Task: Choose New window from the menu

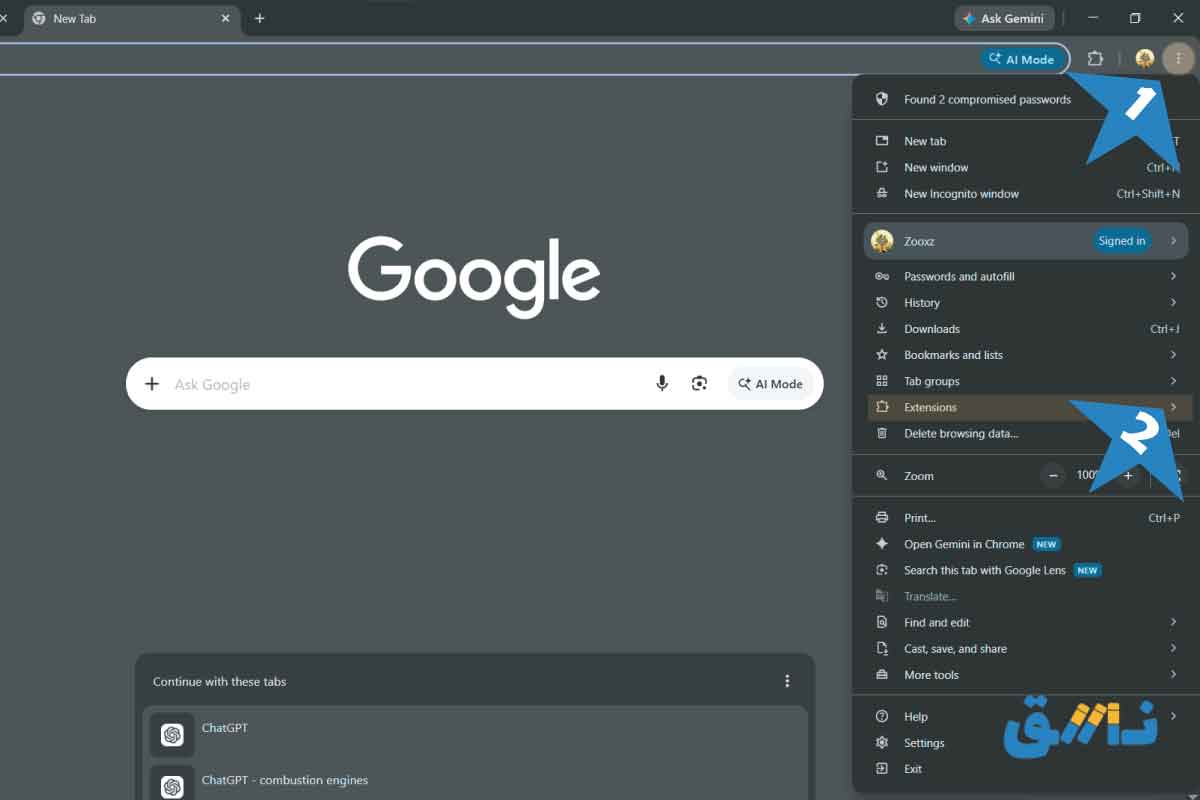Action: pos(1025,167)
